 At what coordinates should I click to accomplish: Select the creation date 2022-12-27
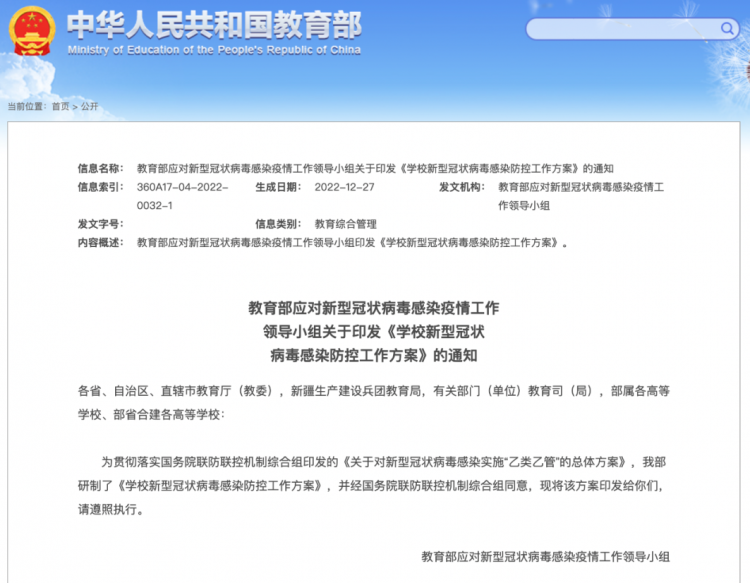344,187
